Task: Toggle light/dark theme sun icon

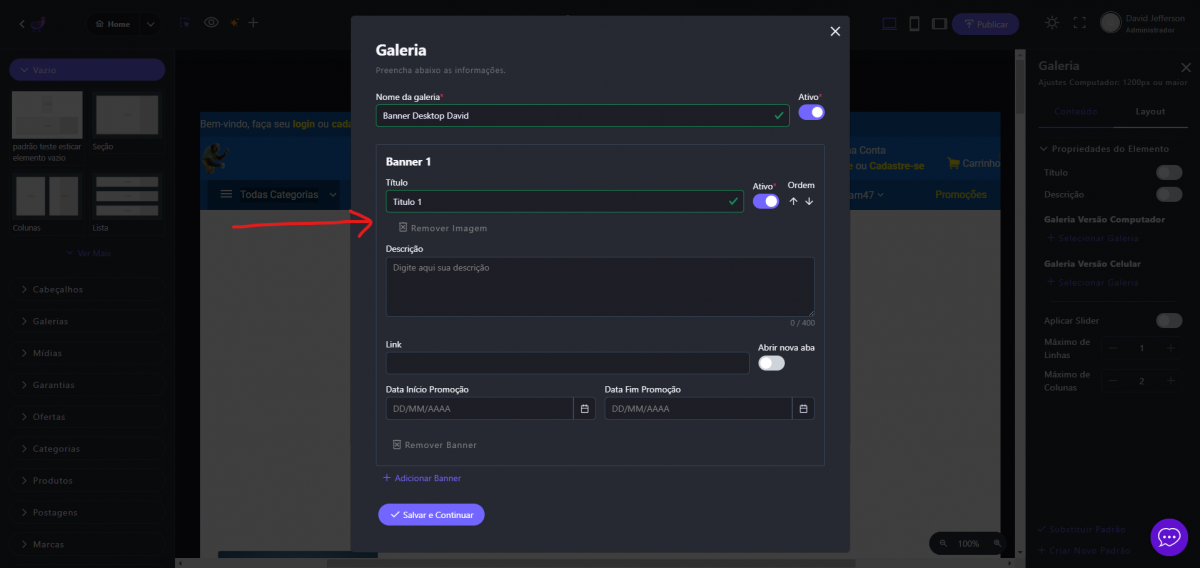Action: 1052,23
